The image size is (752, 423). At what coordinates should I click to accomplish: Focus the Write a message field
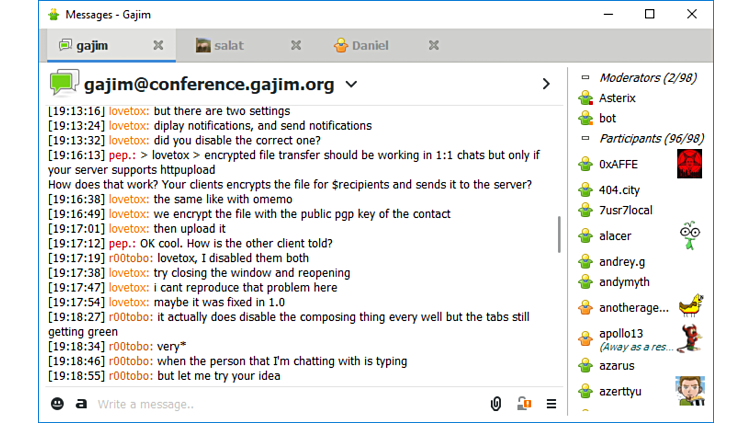point(280,404)
